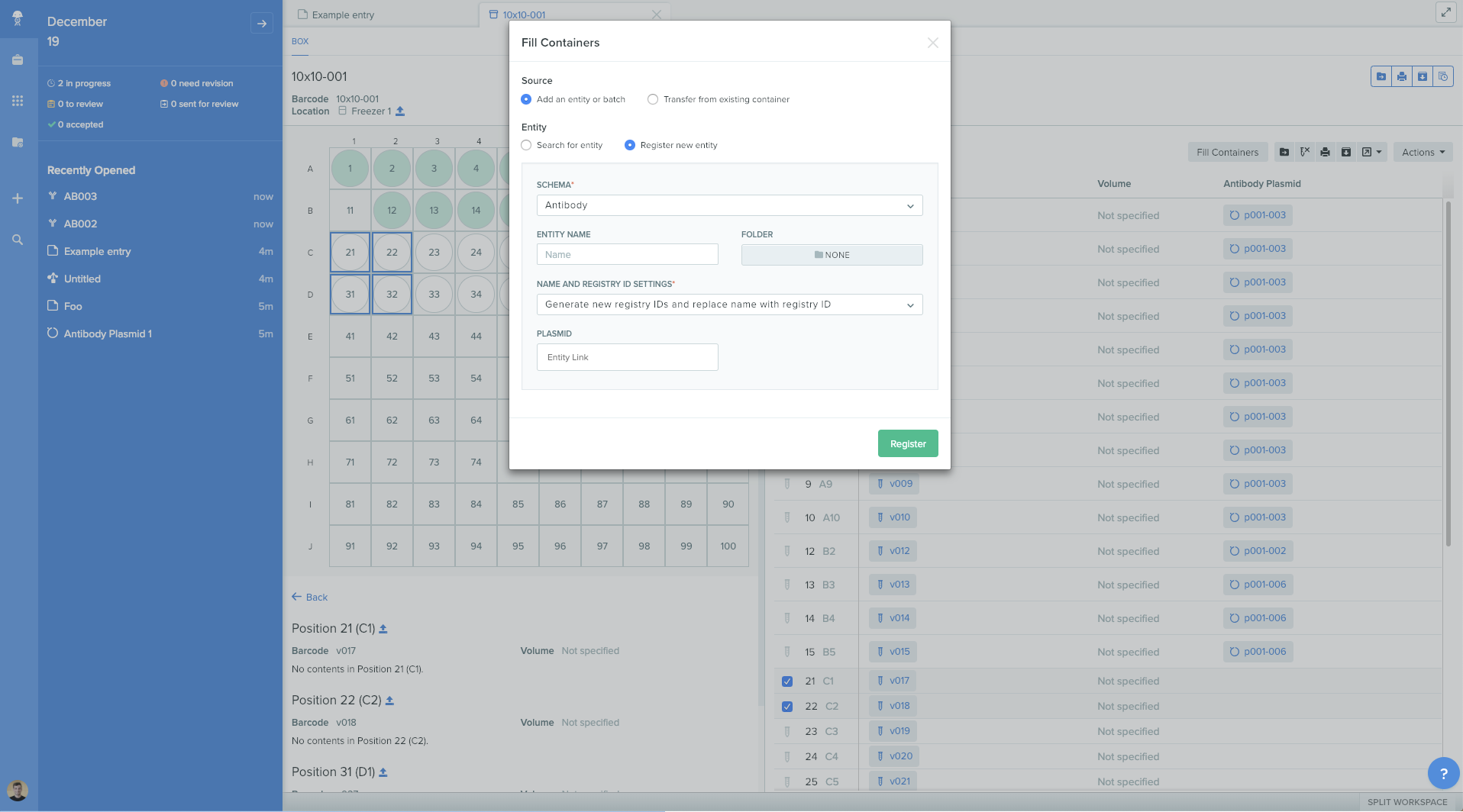This screenshot has width=1463, height=812.
Task: Collapse sidebar with arrow button
Action: coord(262,24)
